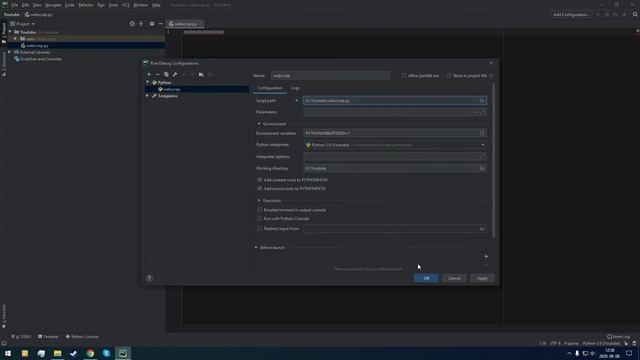Collapse the Before launch section
Viewport: 640px width, 360px height.
(256, 247)
